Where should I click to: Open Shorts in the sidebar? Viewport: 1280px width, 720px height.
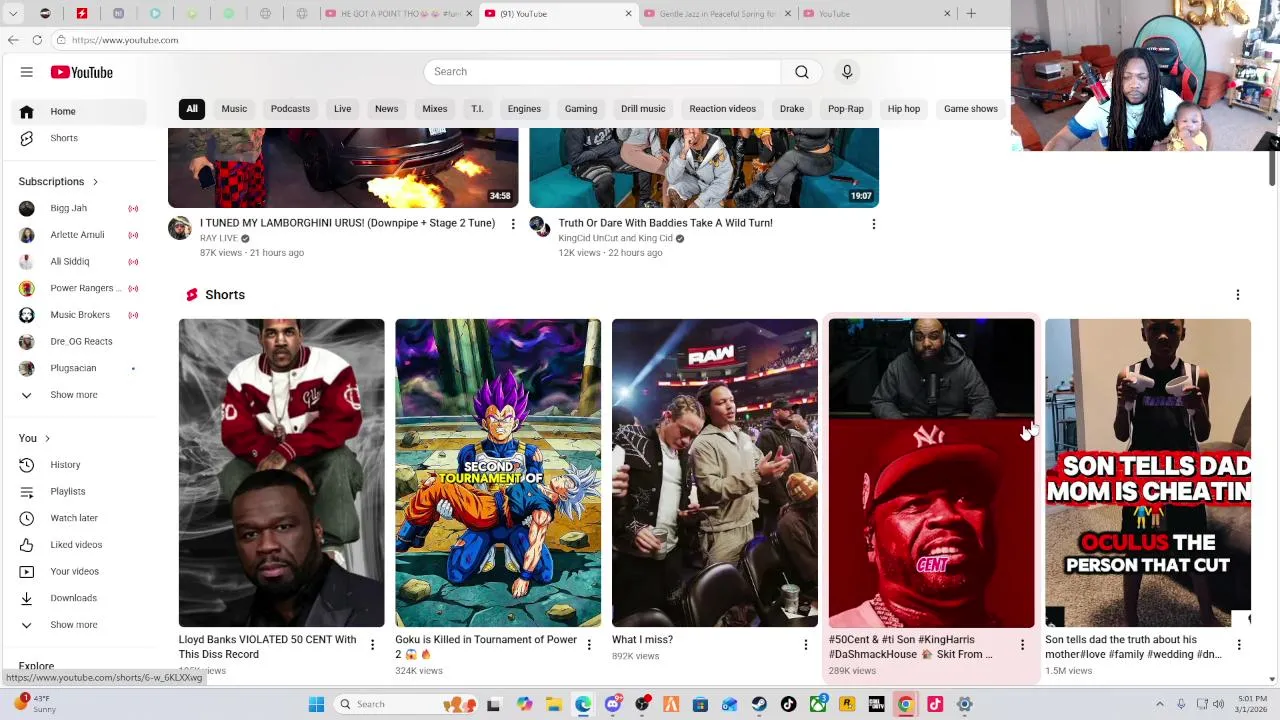78,138
